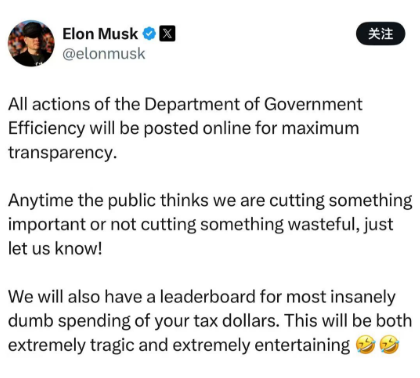Click the line "Efficiency will be posted online"
Screen dimensions: 420x378
pos(183,128)
